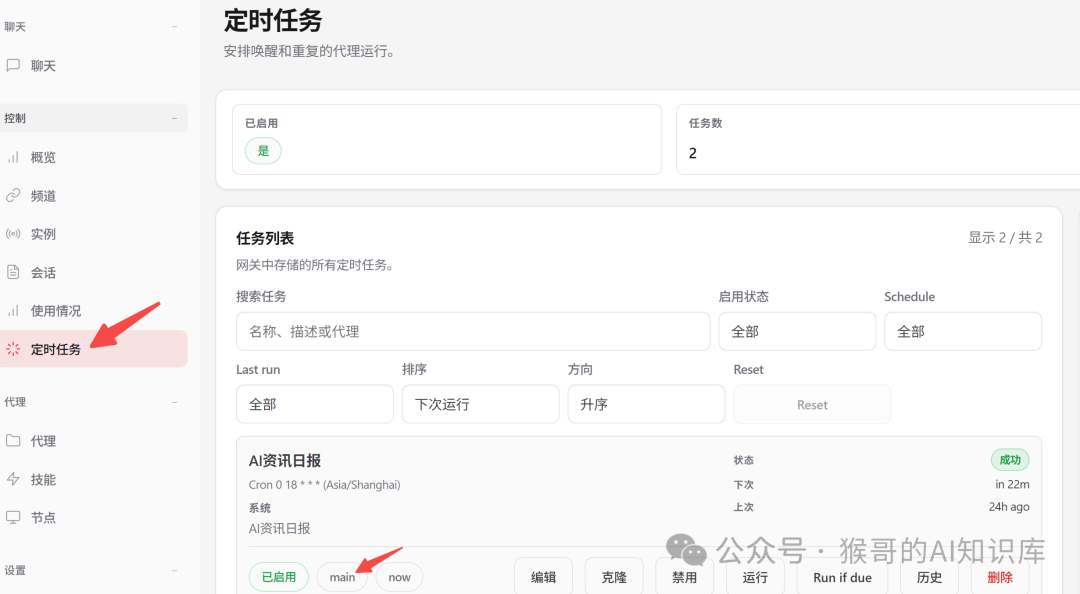Click the task search input field
1080x594 pixels.
(473, 331)
